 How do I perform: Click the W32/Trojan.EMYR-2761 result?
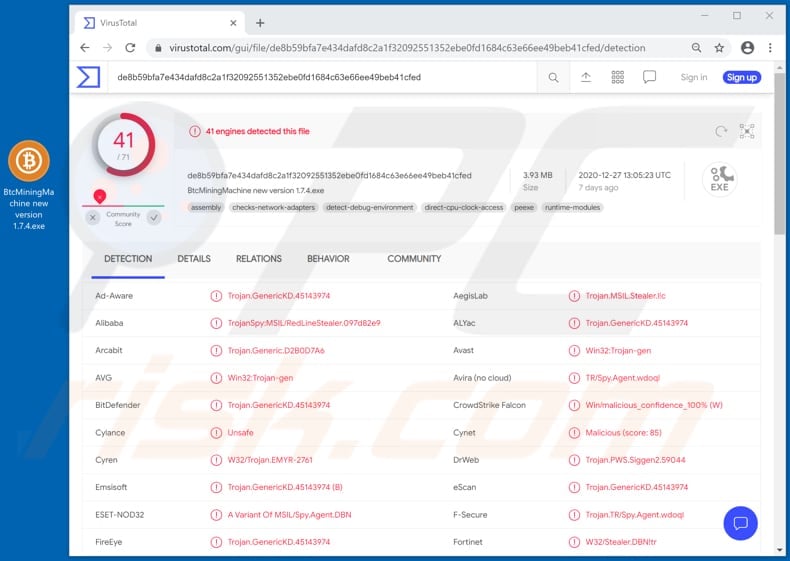pyautogui.click(x=270, y=460)
